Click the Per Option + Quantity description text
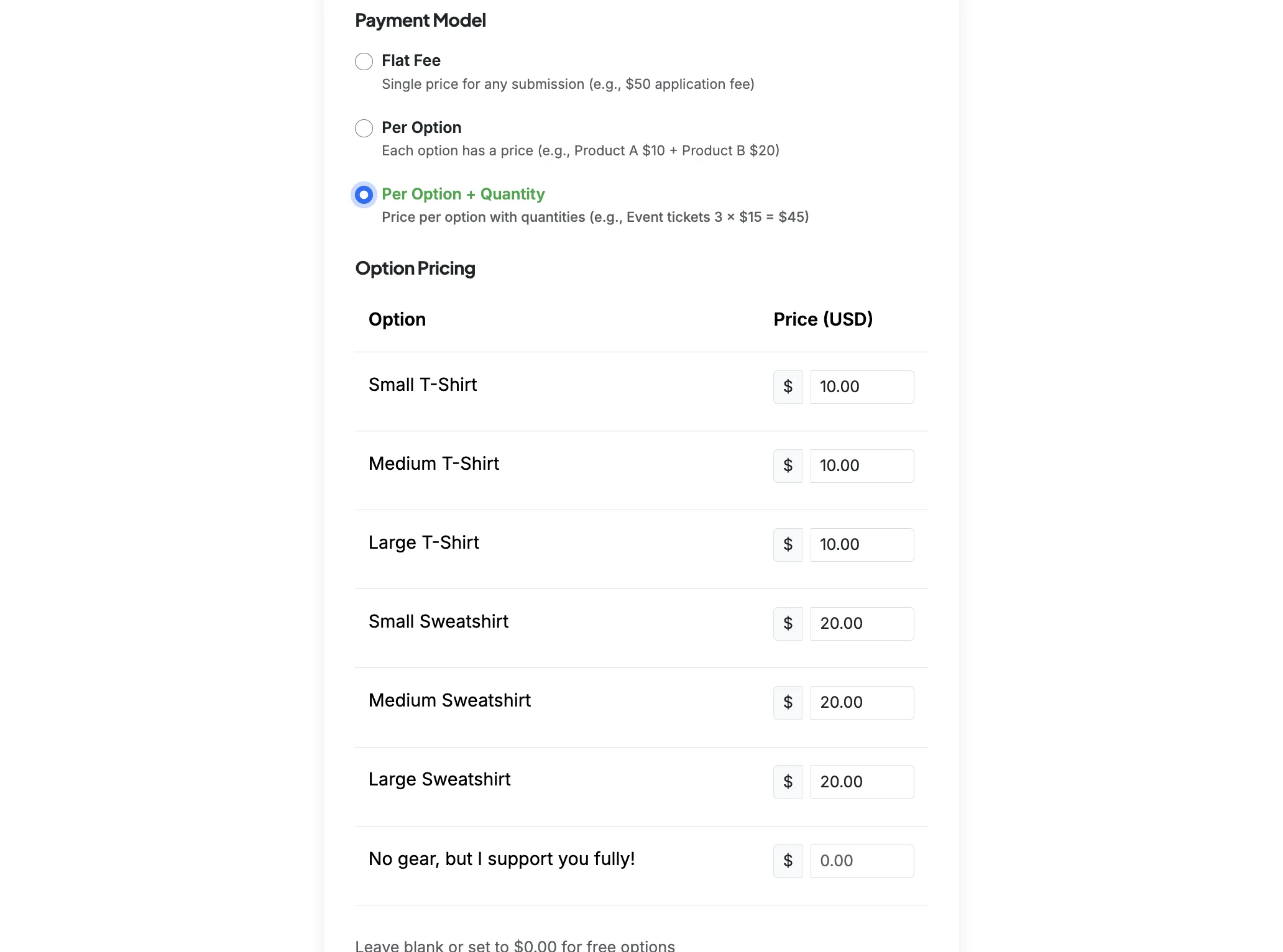 (595, 217)
